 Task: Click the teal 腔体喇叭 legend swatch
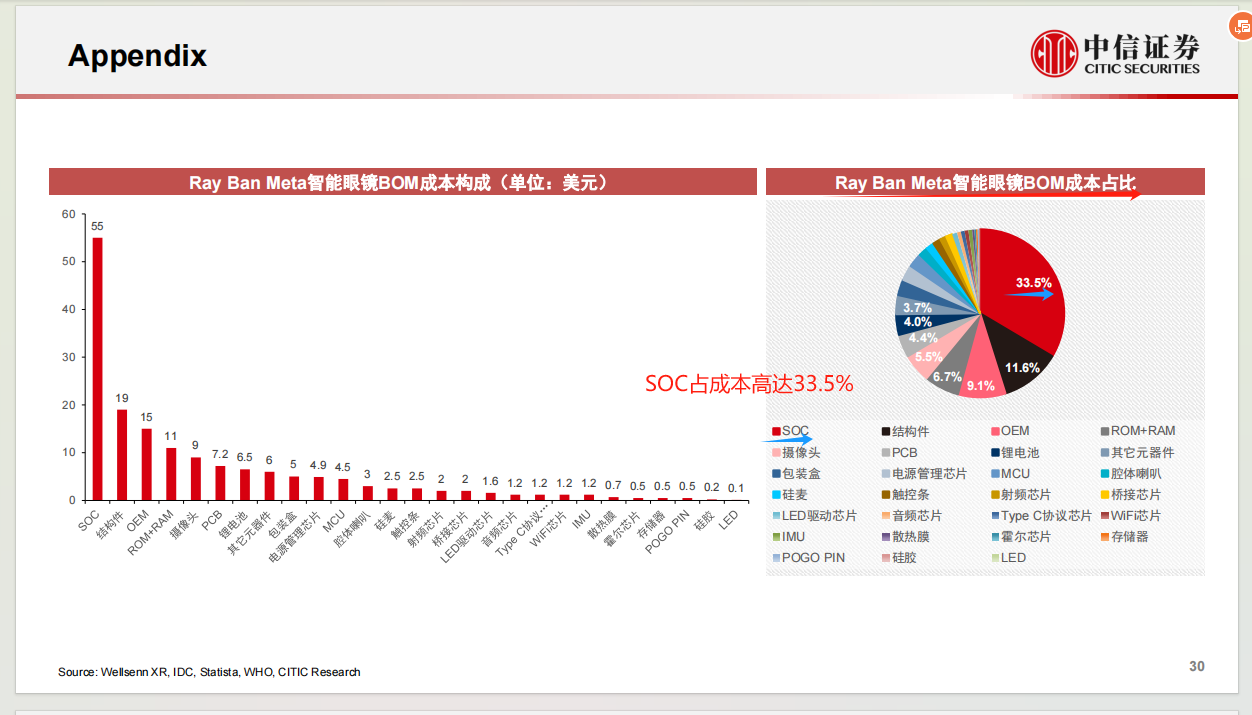(1104, 474)
